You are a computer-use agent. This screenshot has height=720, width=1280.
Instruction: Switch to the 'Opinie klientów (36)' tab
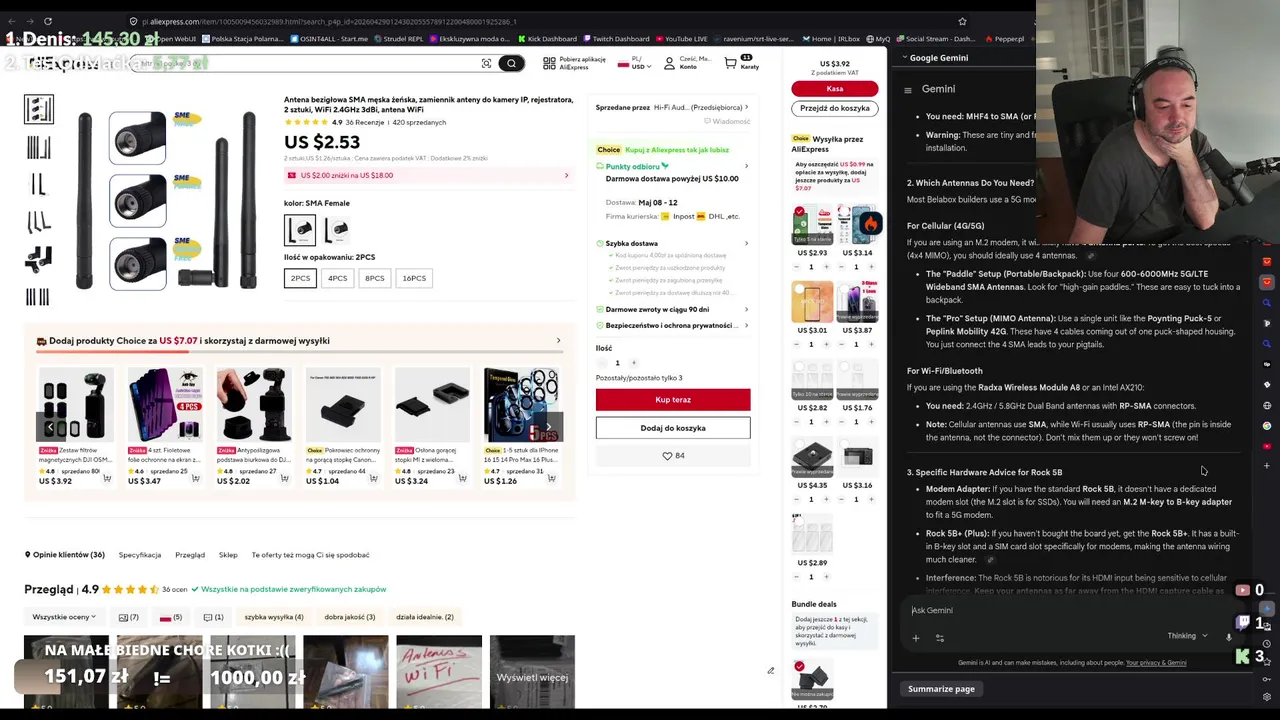coord(68,555)
